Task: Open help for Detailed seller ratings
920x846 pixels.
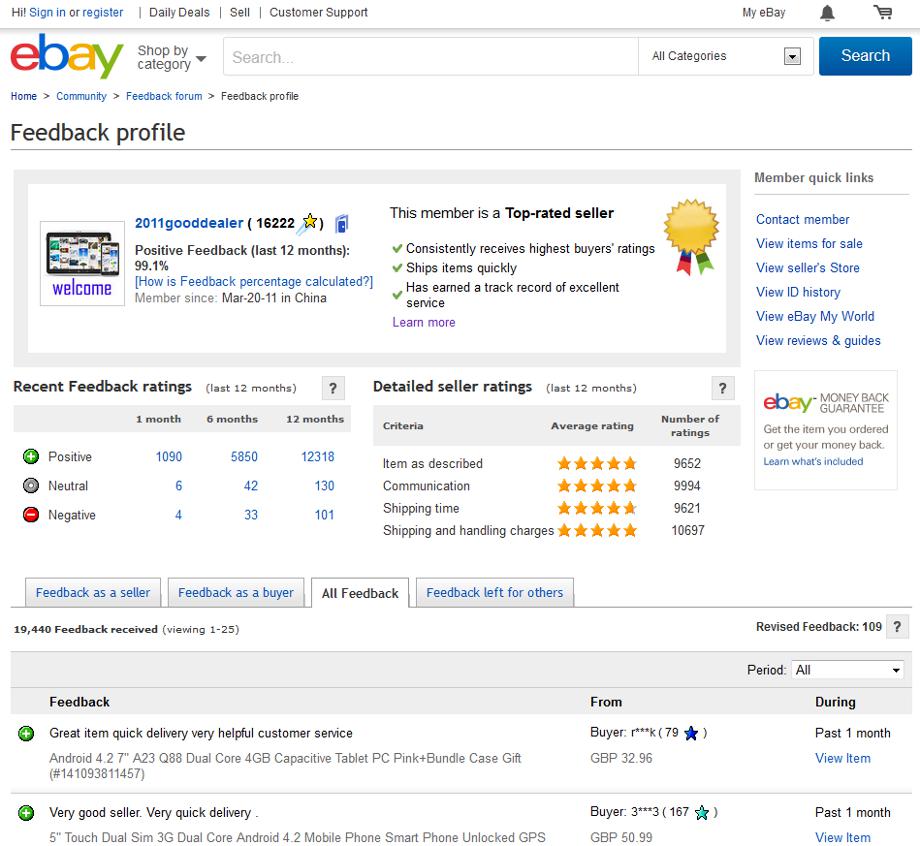Action: coord(723,388)
